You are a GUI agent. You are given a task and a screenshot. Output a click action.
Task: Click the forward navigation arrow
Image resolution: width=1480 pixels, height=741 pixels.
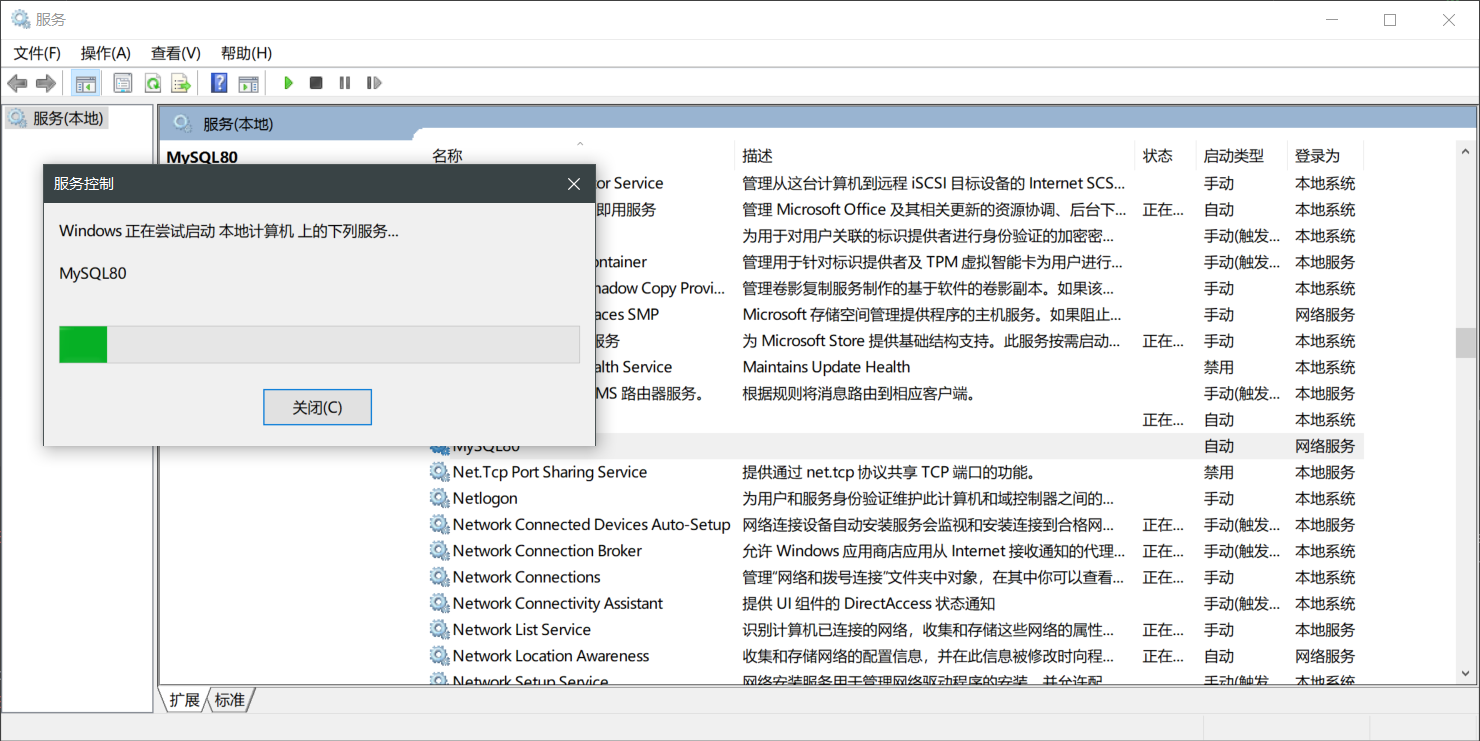45,82
